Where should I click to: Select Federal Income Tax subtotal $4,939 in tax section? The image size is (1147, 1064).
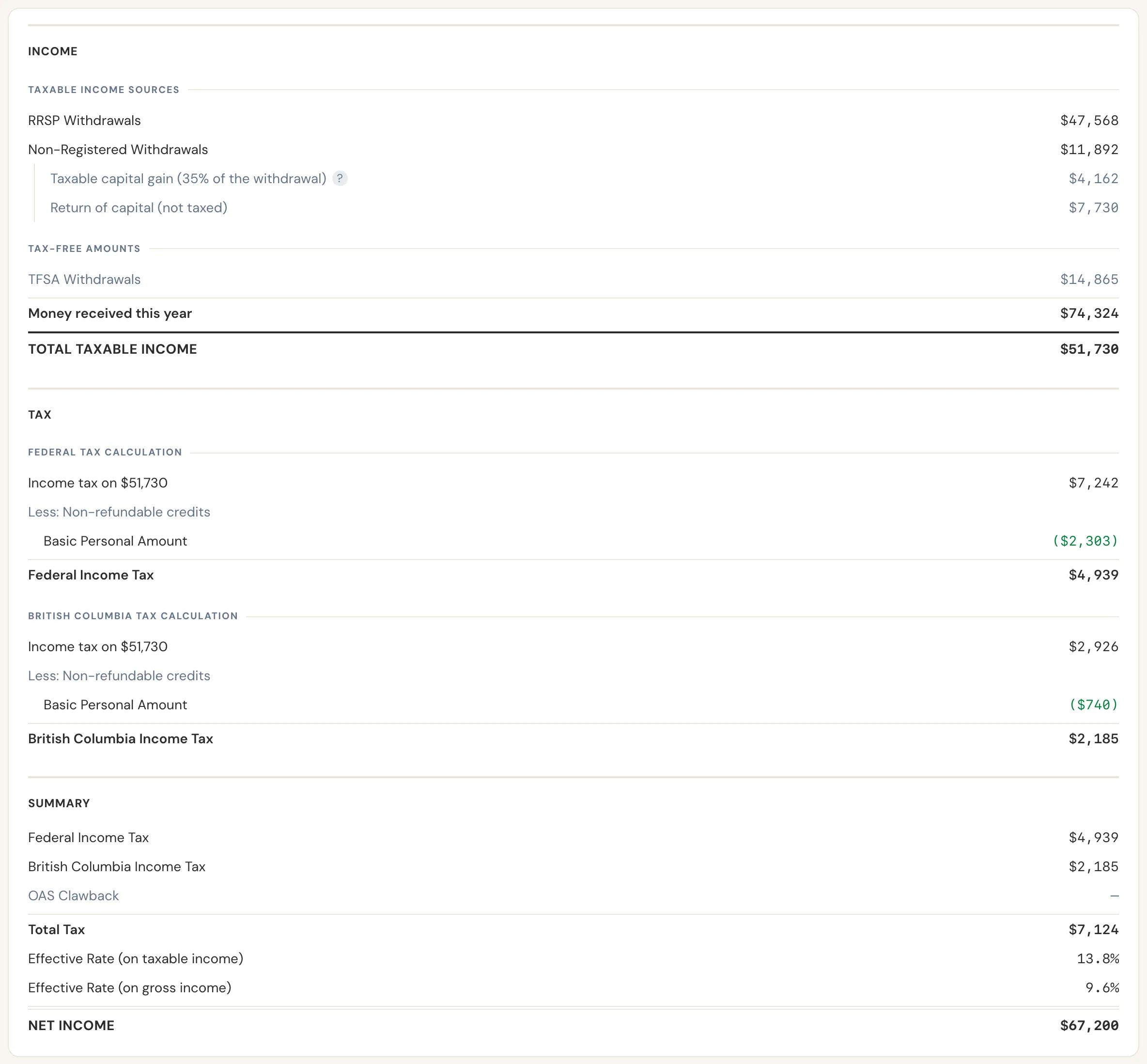pos(1094,575)
